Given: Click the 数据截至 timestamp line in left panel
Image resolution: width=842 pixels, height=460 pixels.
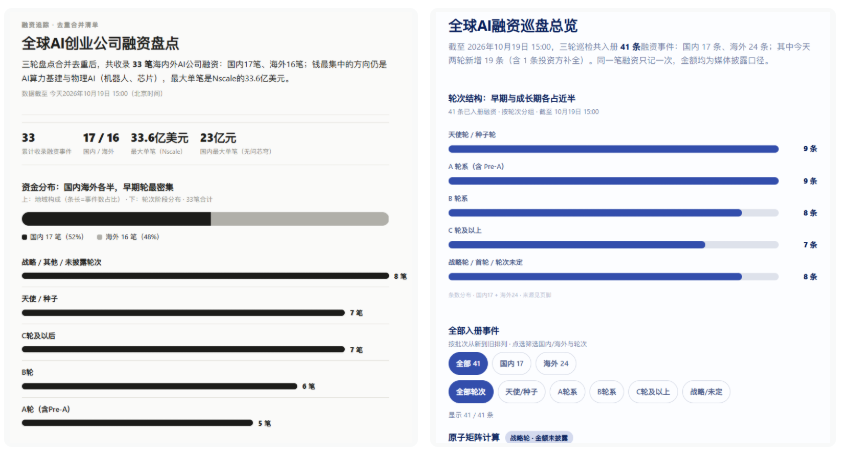Looking at the screenshot, I should 92,93.
